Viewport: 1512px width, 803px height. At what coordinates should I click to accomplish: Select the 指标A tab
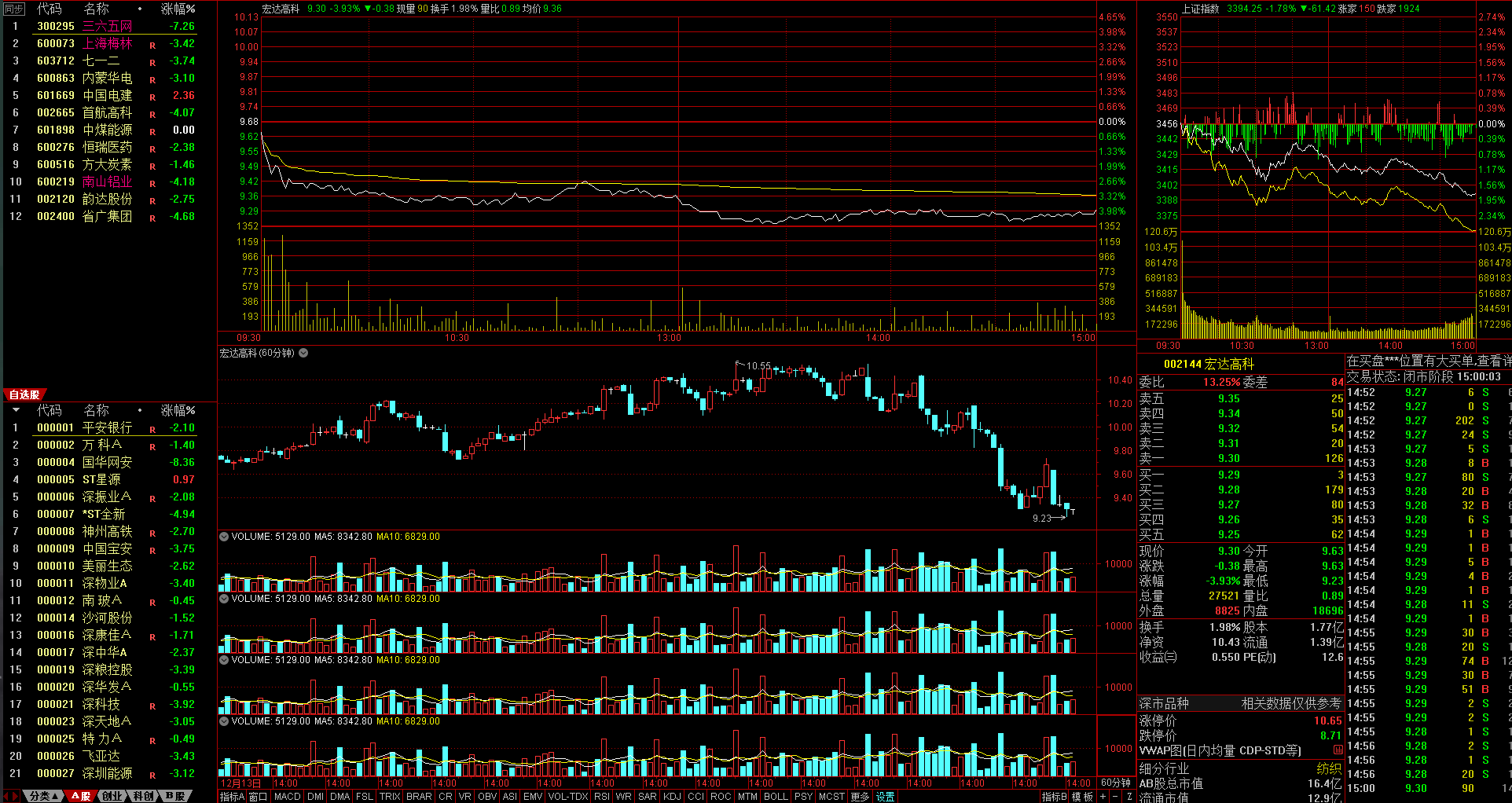tap(232, 796)
